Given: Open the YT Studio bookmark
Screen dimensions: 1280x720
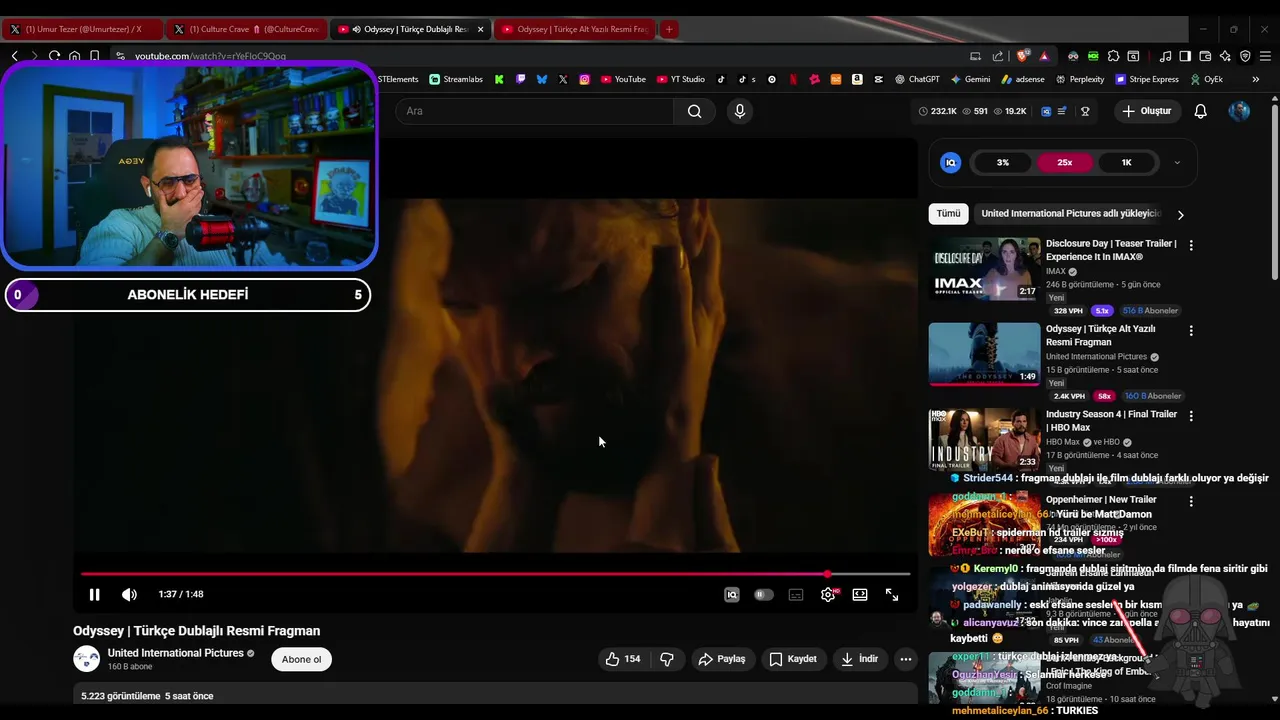Looking at the screenshot, I should click(681, 79).
